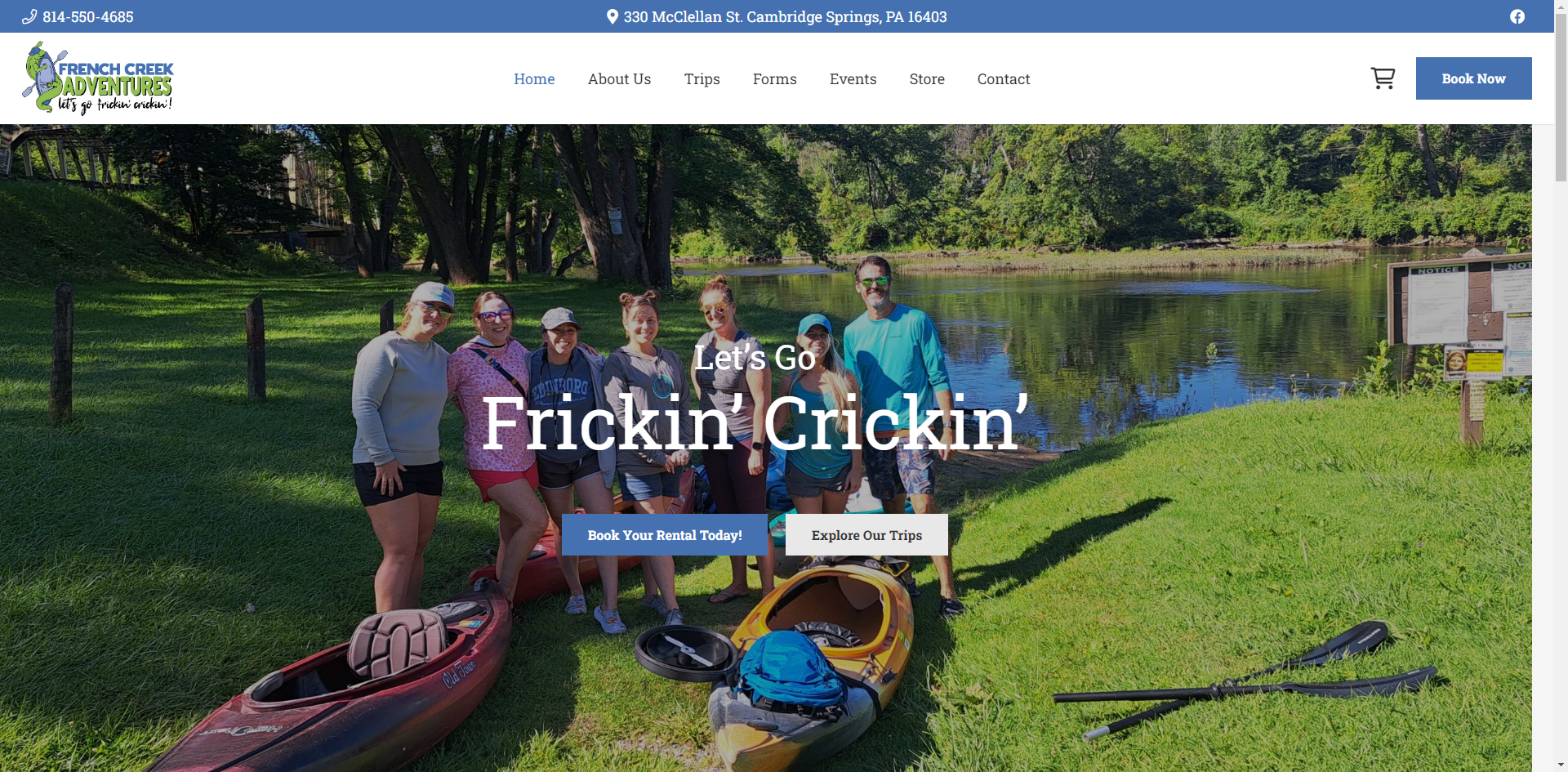The width and height of the screenshot is (1568, 772).
Task: Go to the Events page
Action: (853, 79)
